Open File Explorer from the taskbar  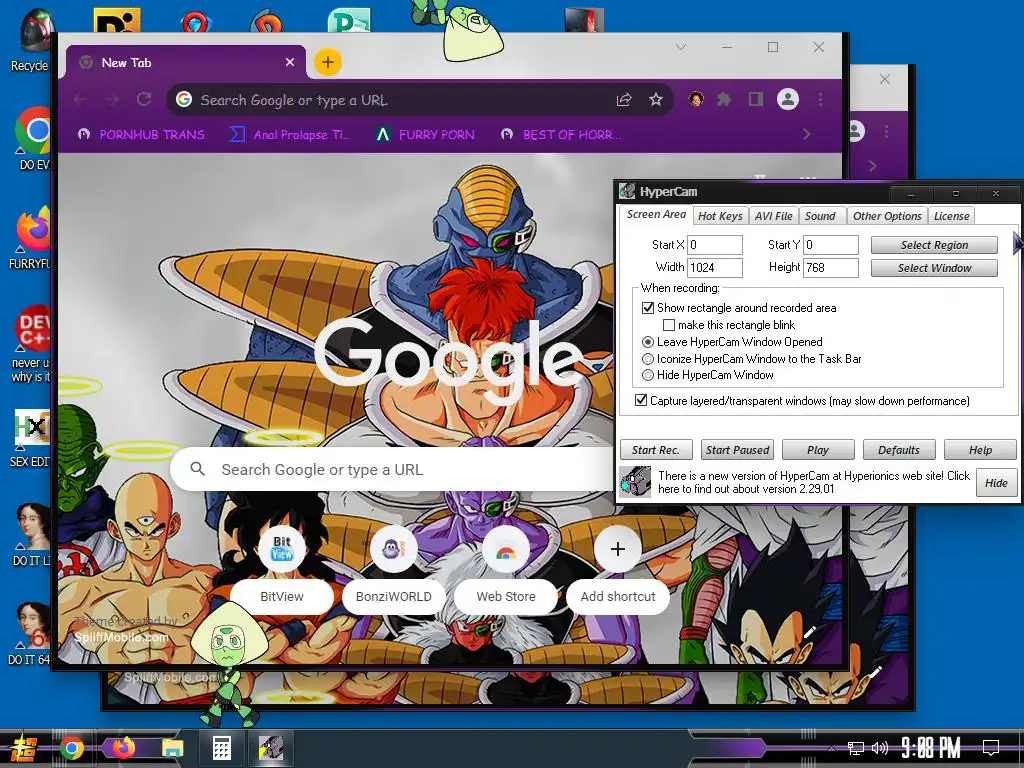coord(172,748)
